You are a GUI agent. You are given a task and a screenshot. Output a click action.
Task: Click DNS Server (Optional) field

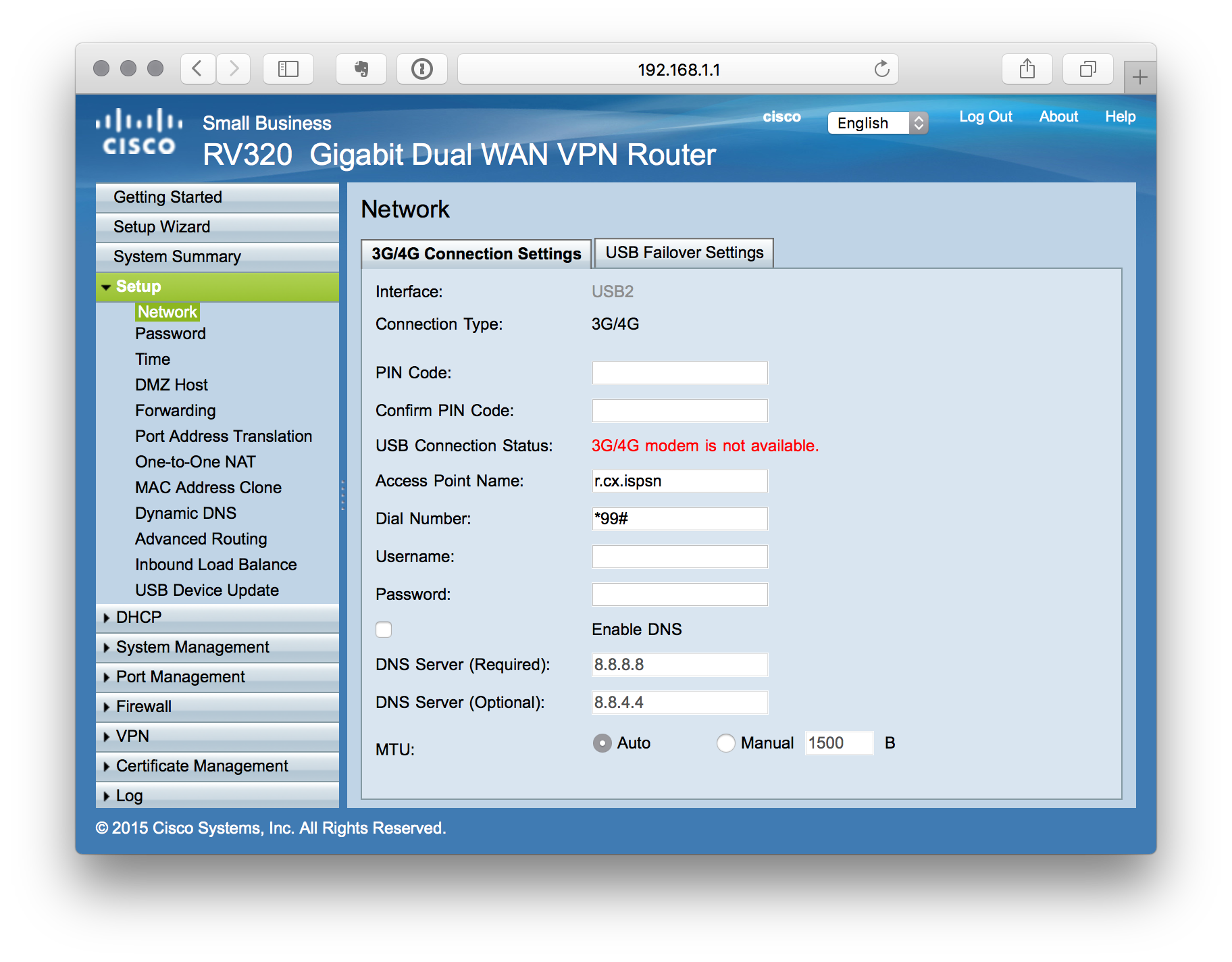(x=680, y=703)
